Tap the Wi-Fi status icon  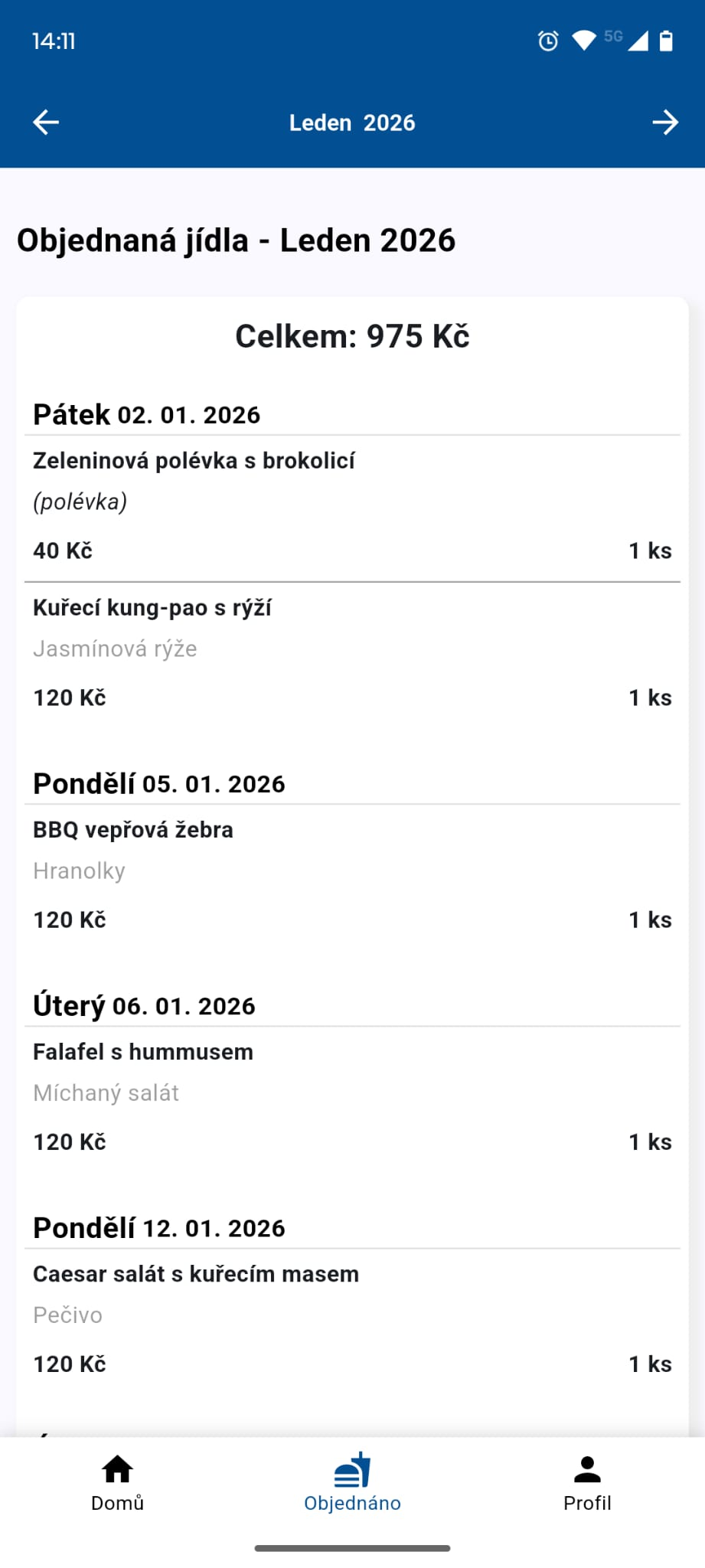click(x=584, y=41)
